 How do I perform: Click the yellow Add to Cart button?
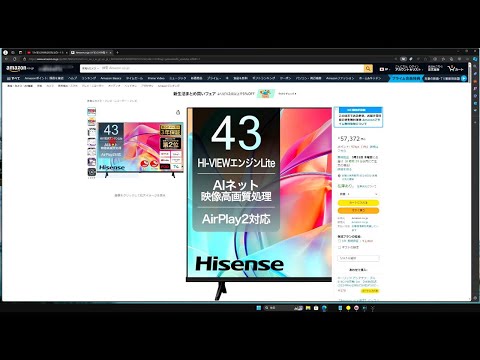pos(358,203)
